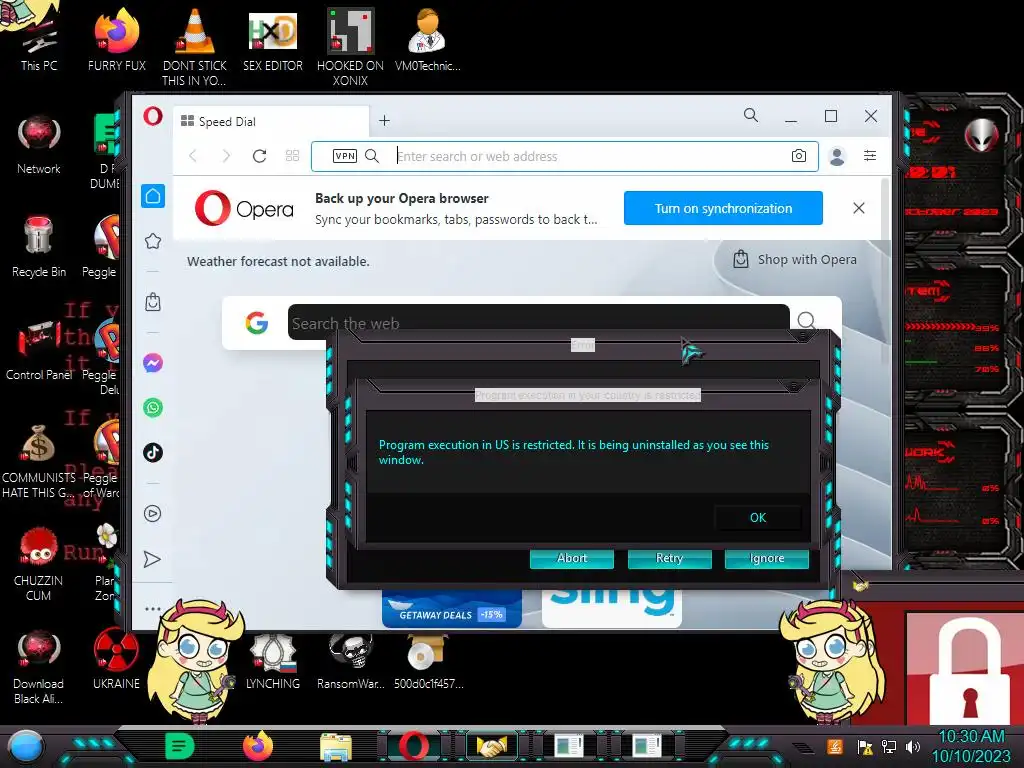Open the Recycle Bin desktop icon
The height and width of the screenshot is (768, 1024).
click(x=39, y=247)
